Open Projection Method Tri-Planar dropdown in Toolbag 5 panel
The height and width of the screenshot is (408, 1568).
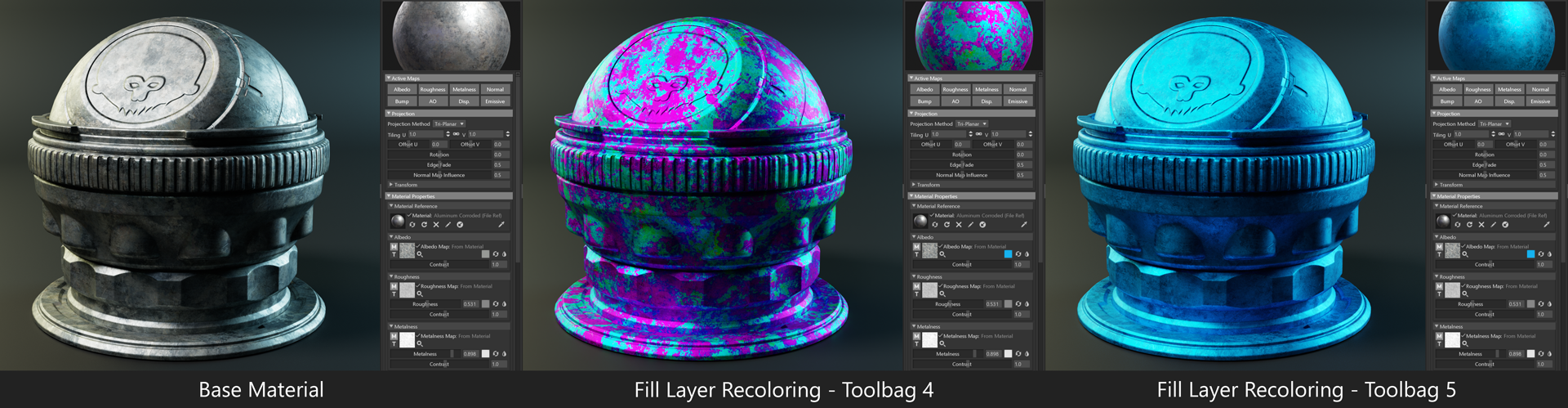[x=1494, y=124]
